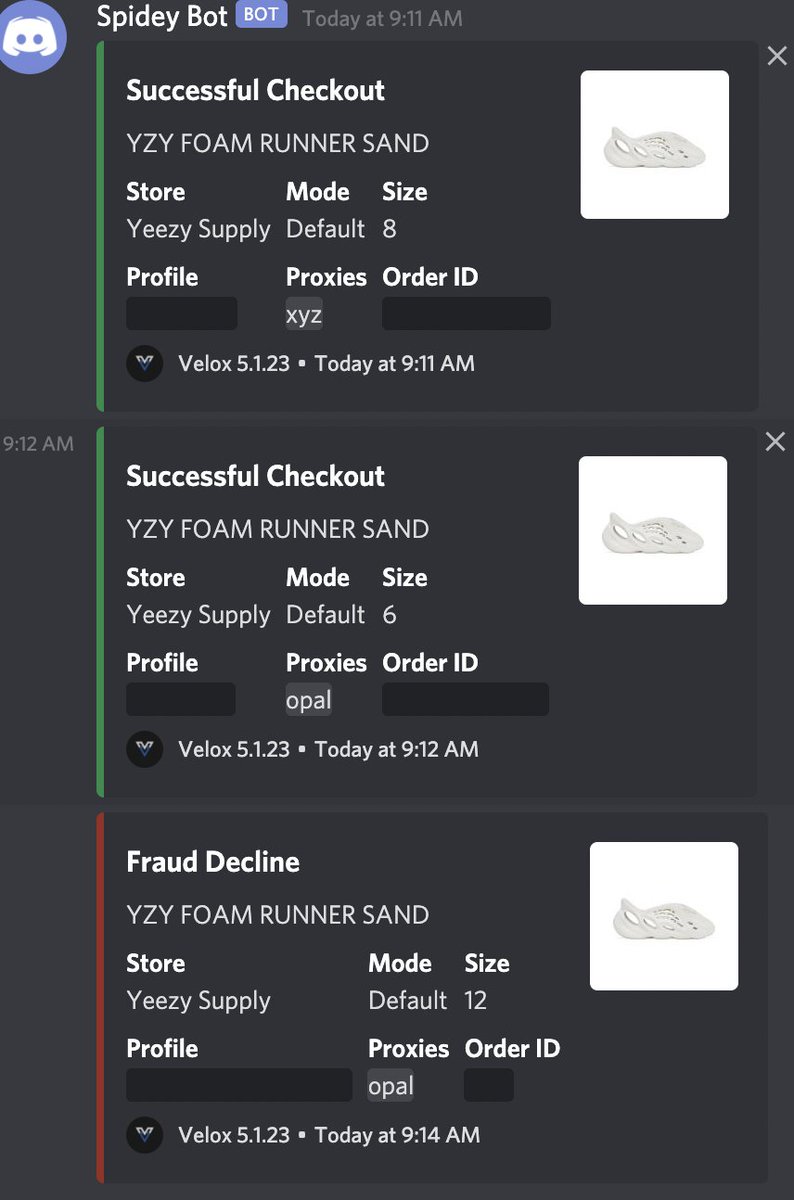
Task: Click the Fraud Decline title
Action: click(x=213, y=862)
